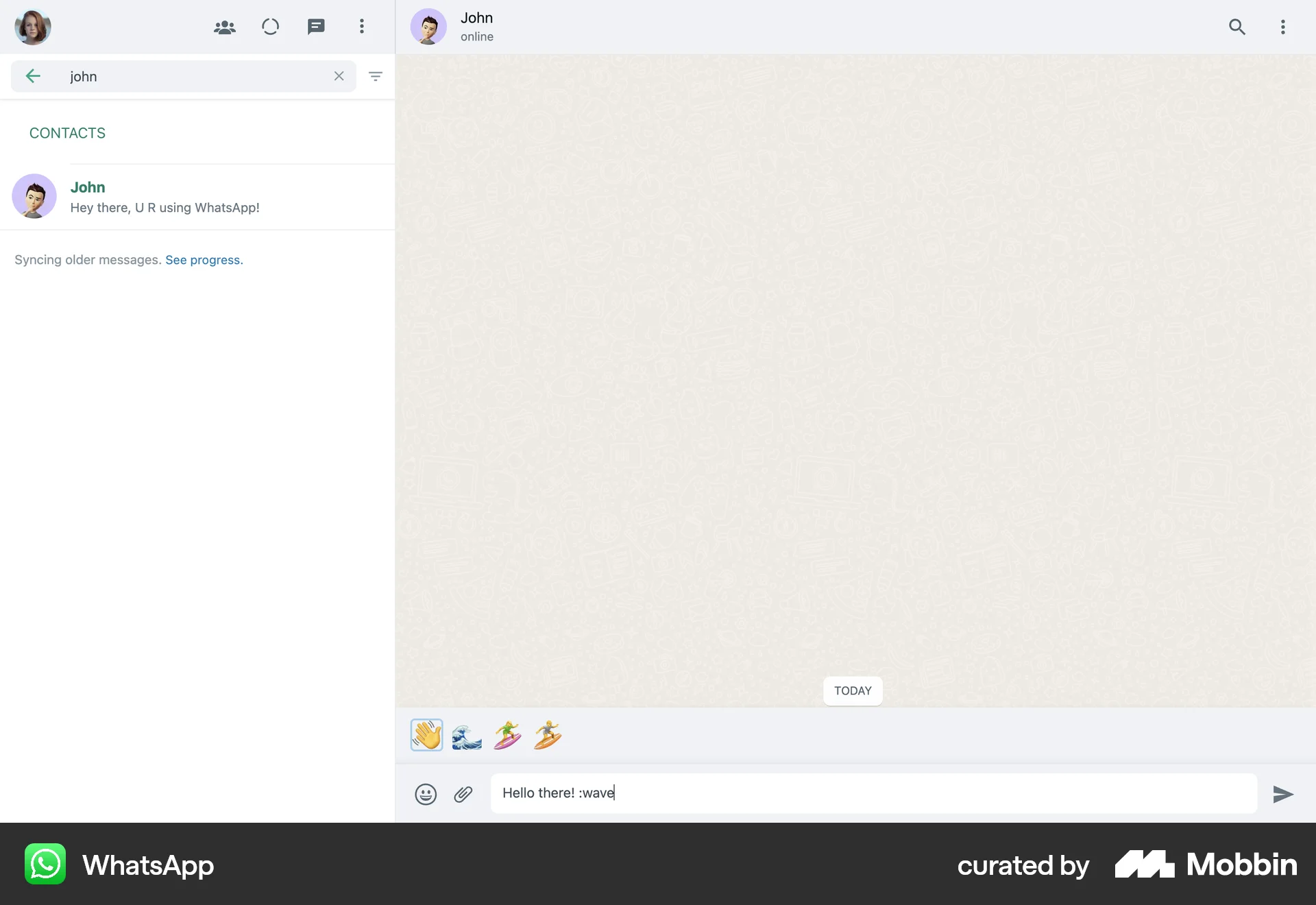View status updates icon
Image resolution: width=1316 pixels, height=905 pixels.
[270, 27]
